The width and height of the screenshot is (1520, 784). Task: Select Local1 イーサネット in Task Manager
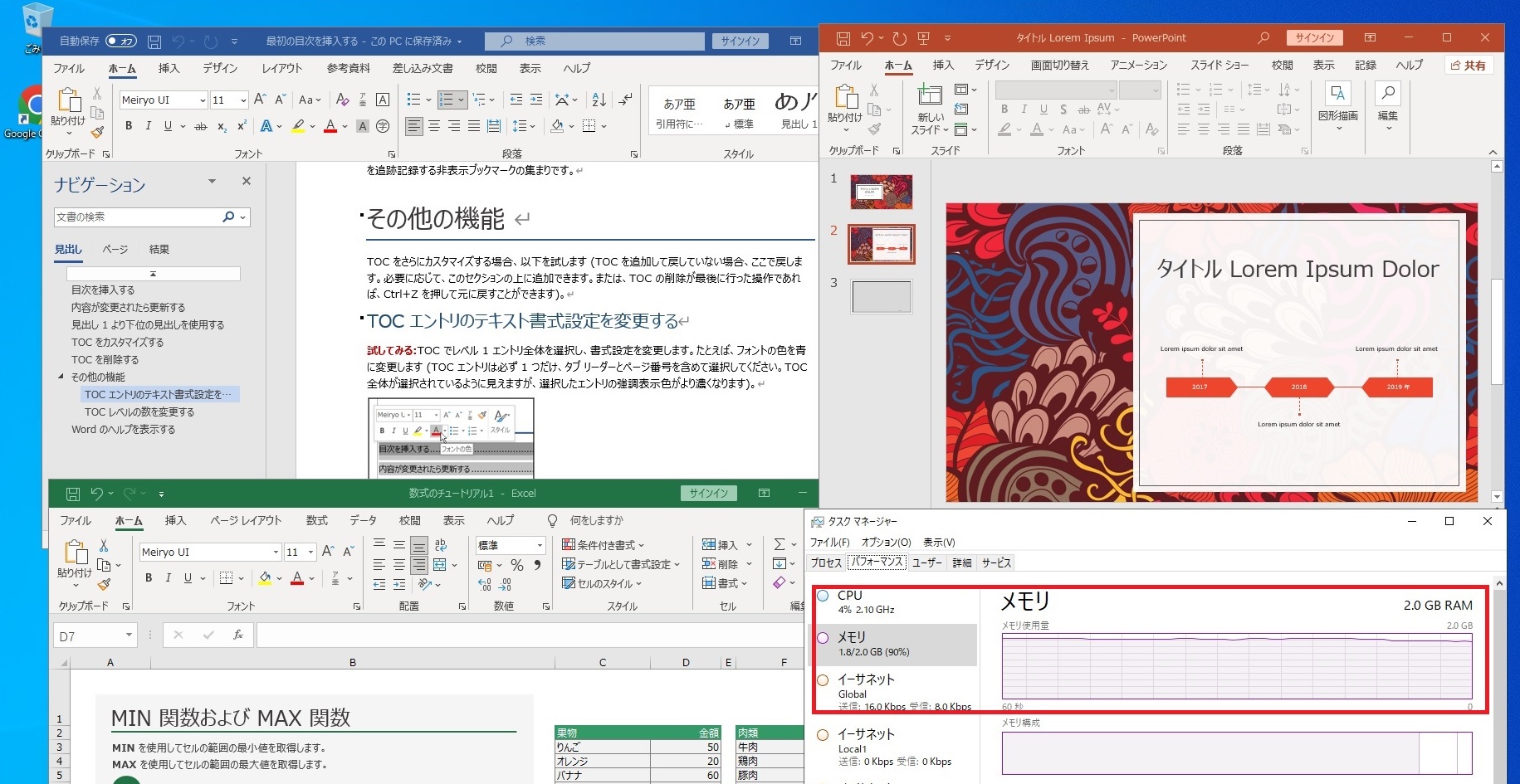[894, 747]
